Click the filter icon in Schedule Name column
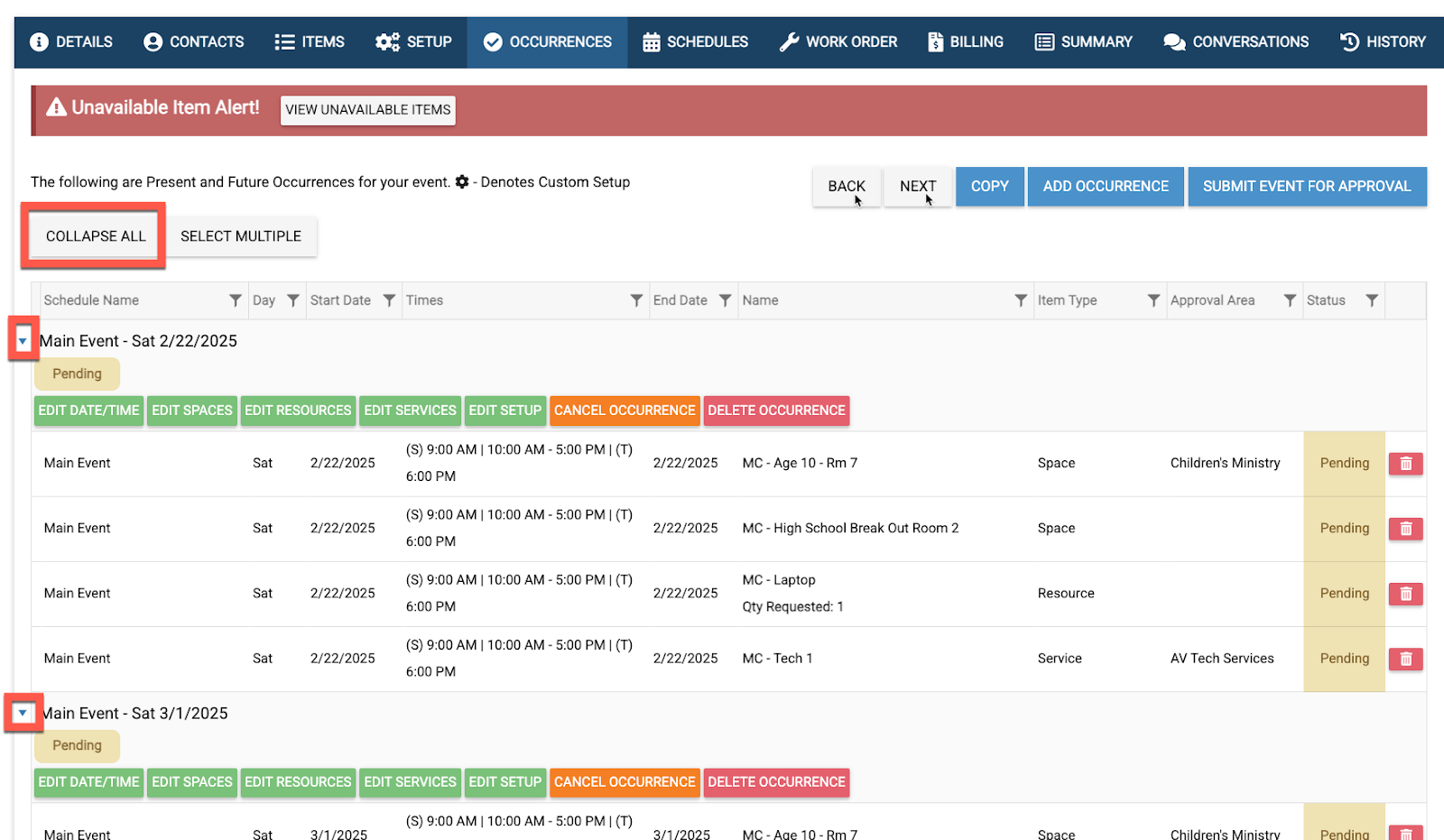The height and width of the screenshot is (840, 1444). (235, 300)
